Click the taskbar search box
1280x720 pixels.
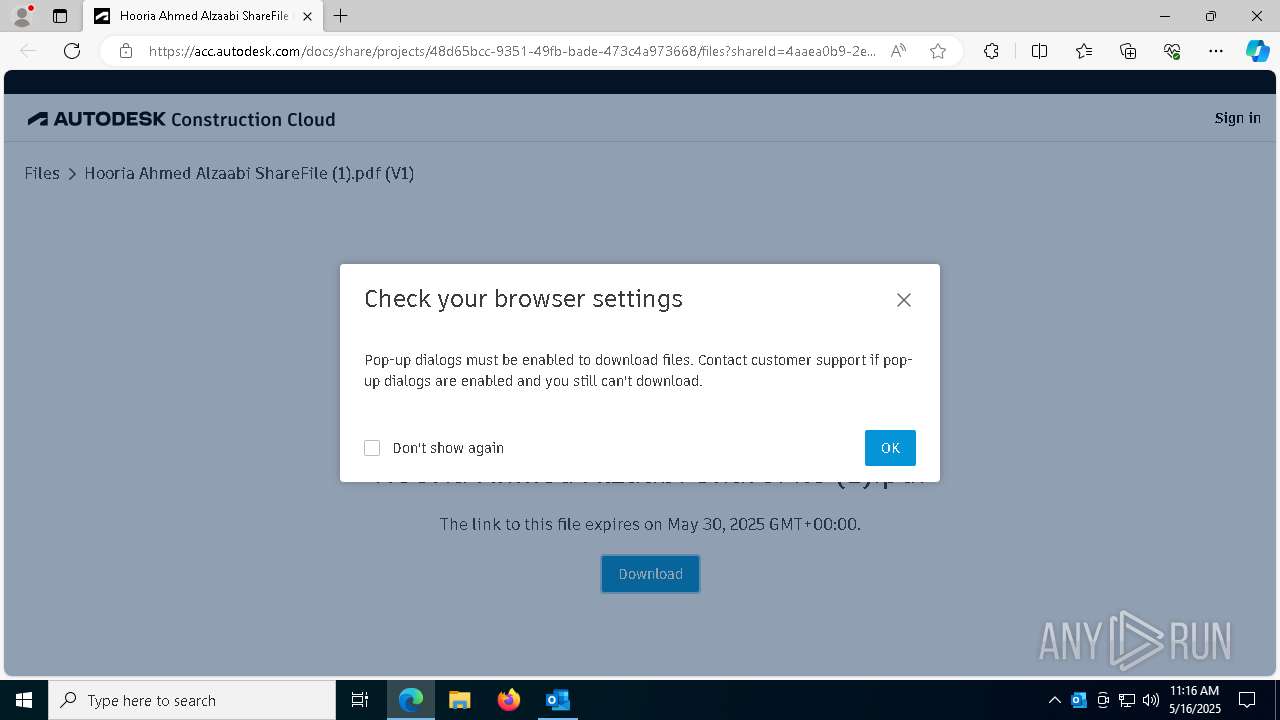[x=192, y=700]
